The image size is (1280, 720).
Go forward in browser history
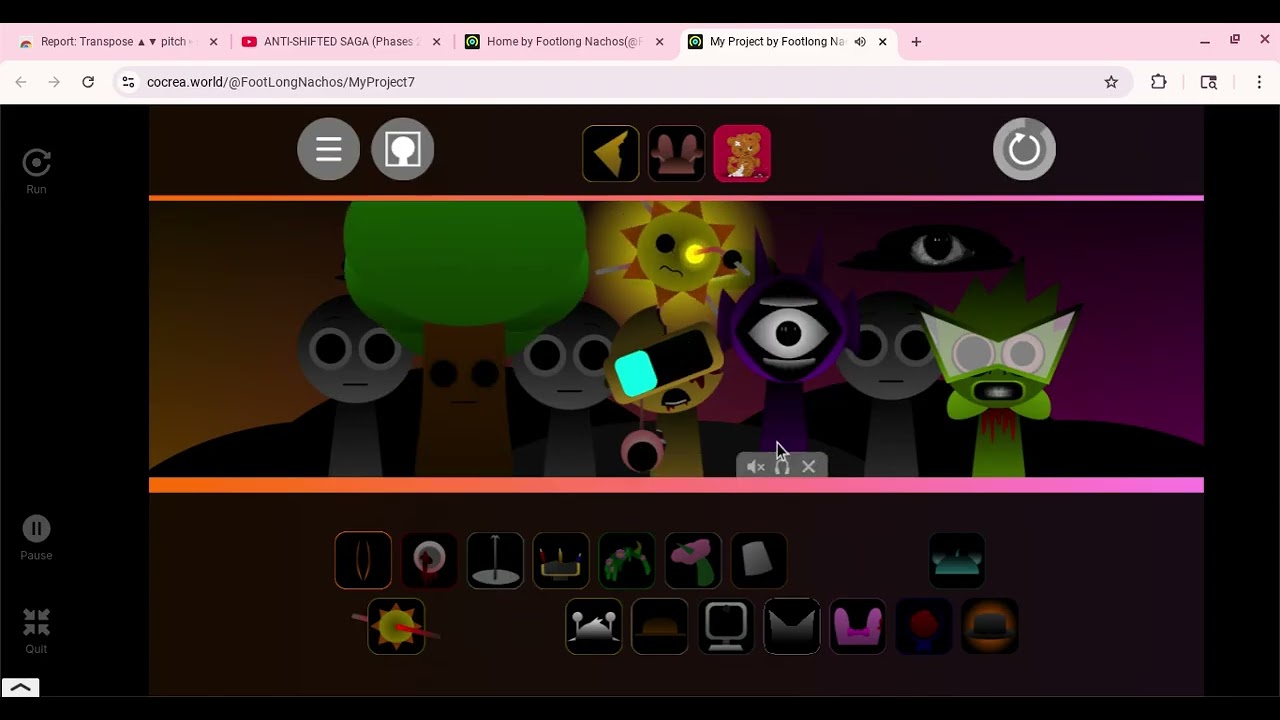pos(54,82)
